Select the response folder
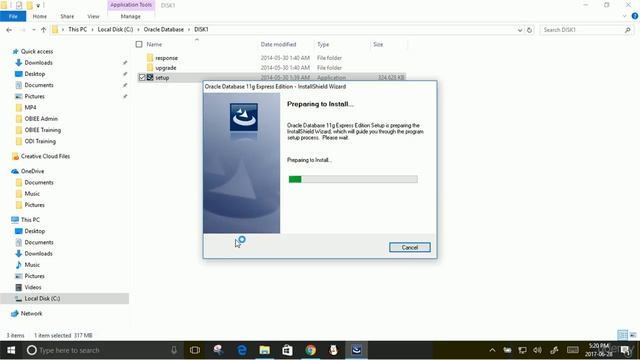Image resolution: width=640 pixels, height=360 pixels. point(166,58)
